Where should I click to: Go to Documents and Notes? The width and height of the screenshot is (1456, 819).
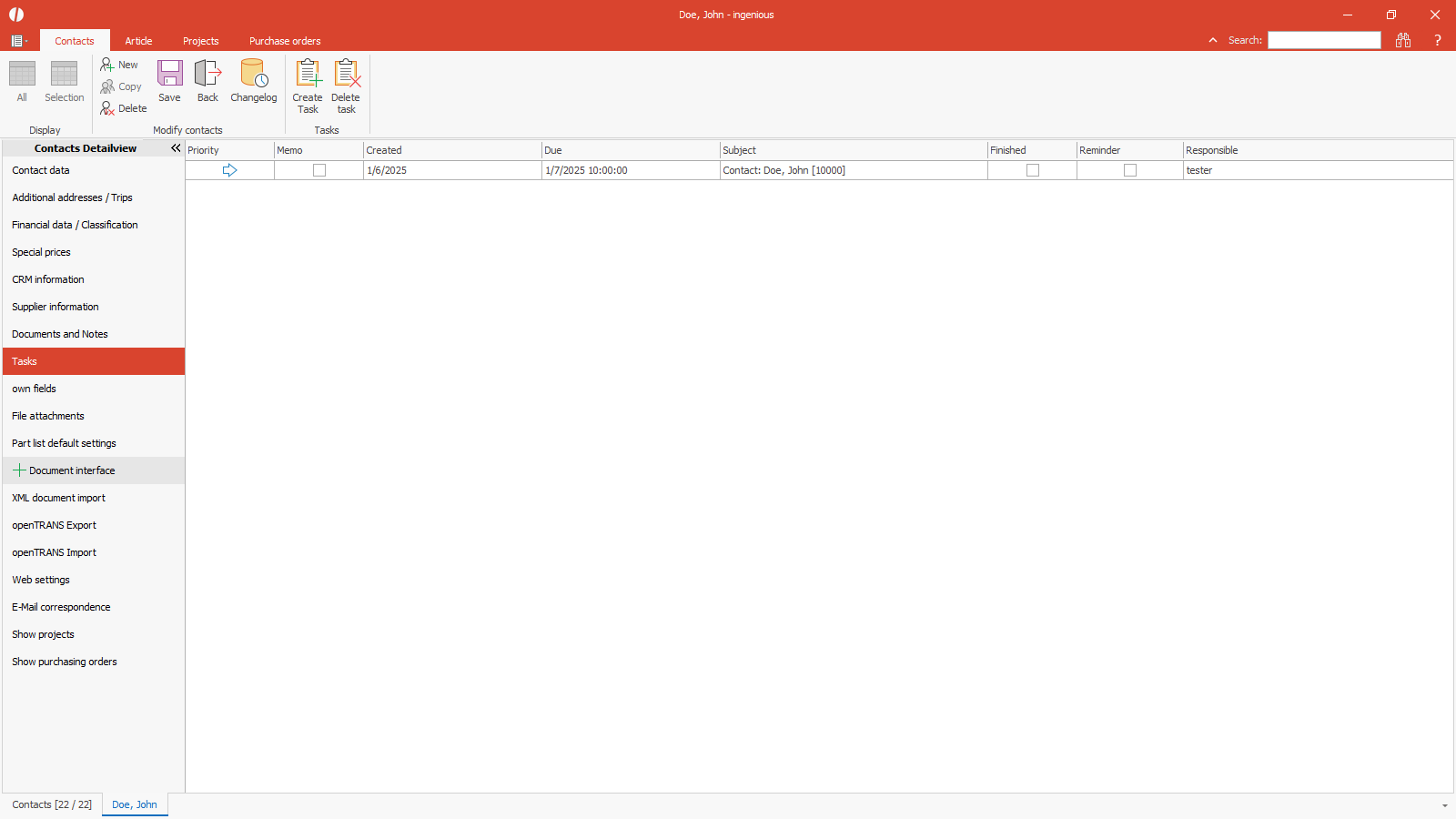point(60,334)
